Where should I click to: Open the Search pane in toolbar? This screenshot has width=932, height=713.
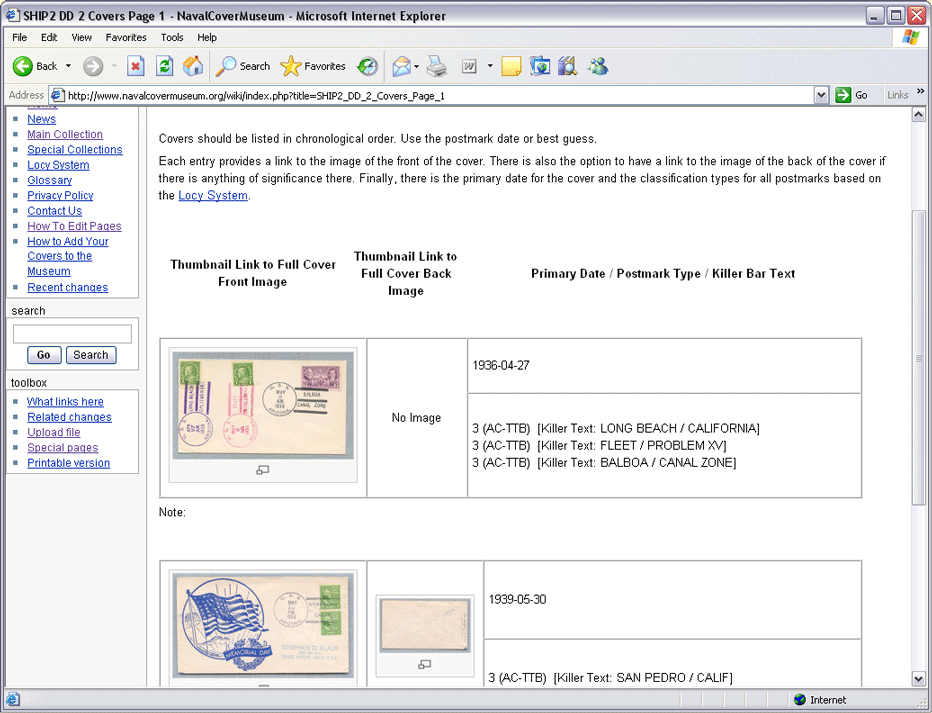point(243,67)
